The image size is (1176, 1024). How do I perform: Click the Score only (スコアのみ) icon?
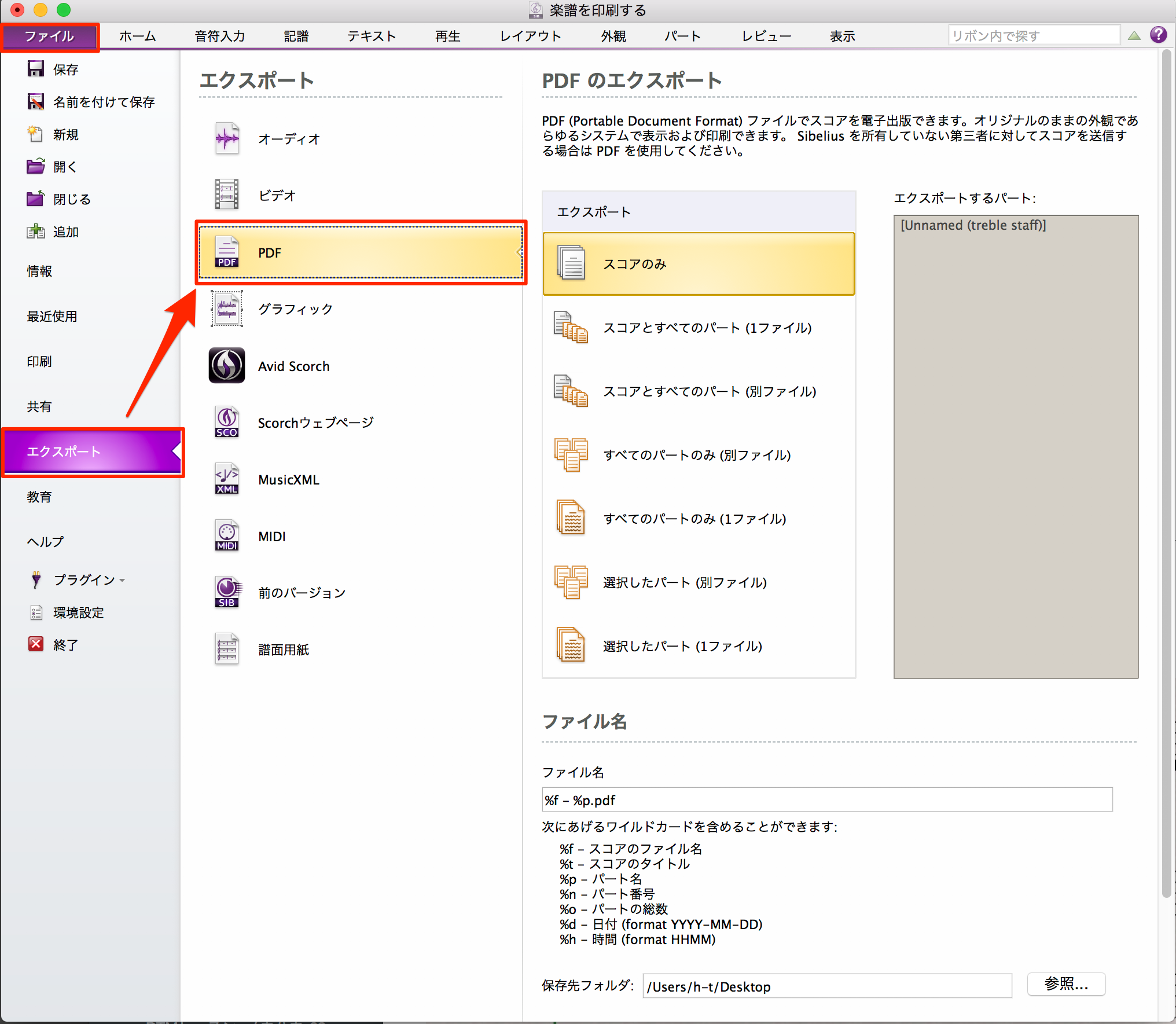(571, 263)
